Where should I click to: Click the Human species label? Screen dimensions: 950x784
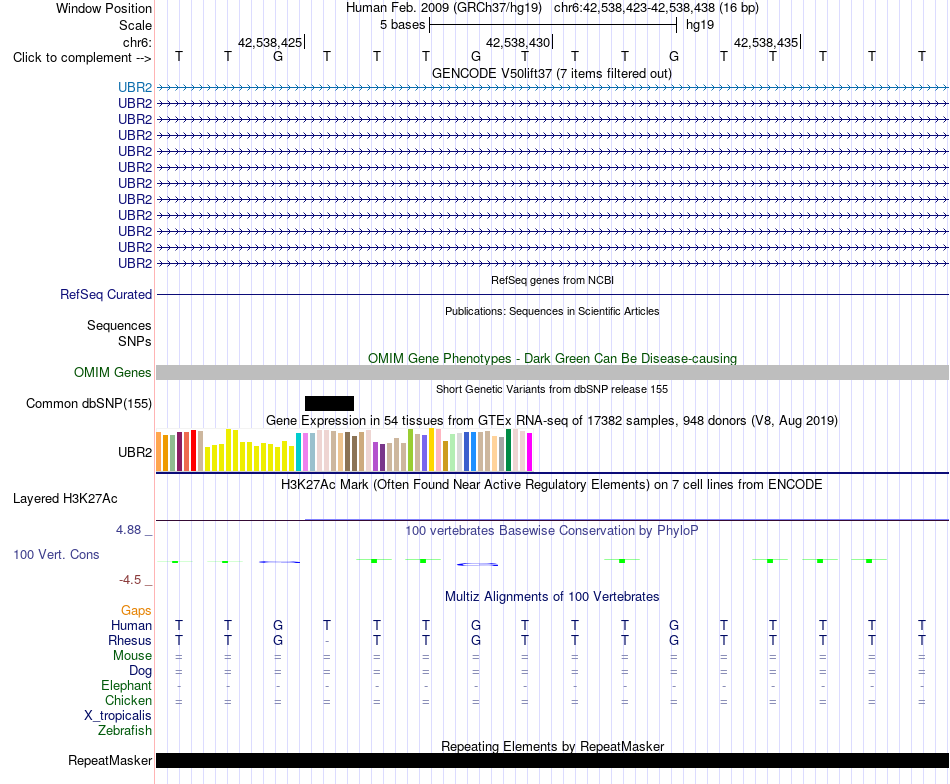tap(131, 625)
